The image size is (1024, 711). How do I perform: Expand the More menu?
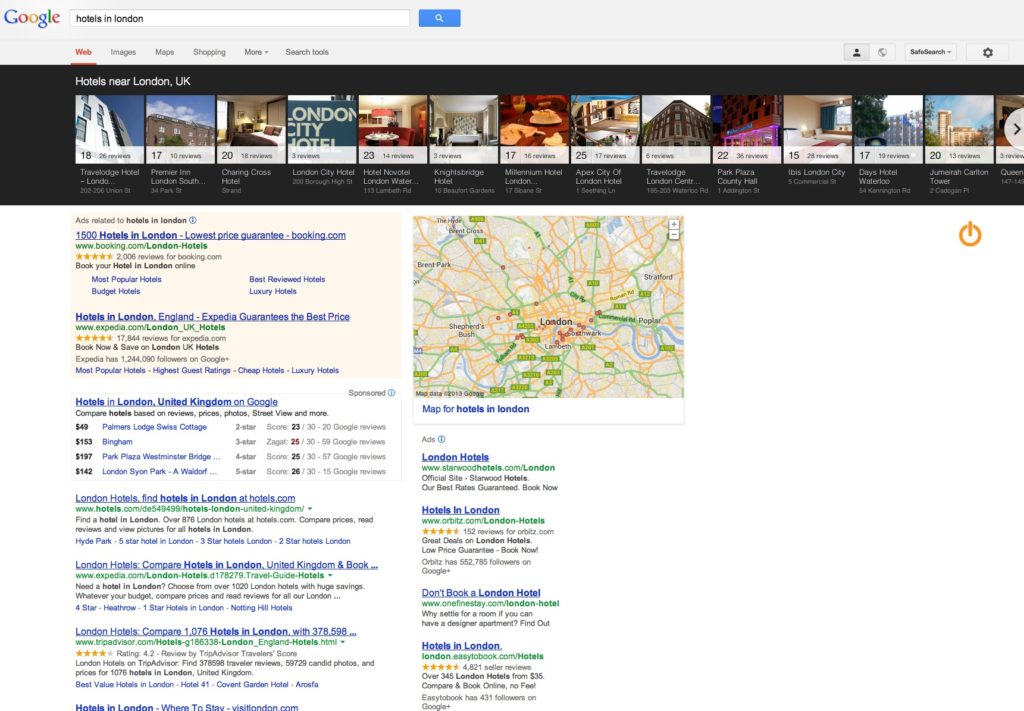pyautogui.click(x=256, y=52)
